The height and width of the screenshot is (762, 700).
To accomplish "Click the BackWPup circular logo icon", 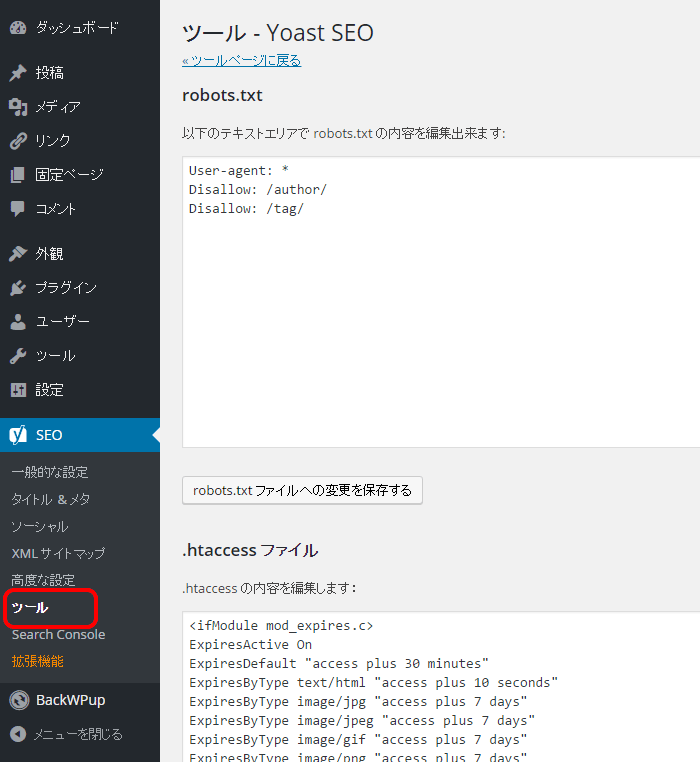I will [x=19, y=700].
